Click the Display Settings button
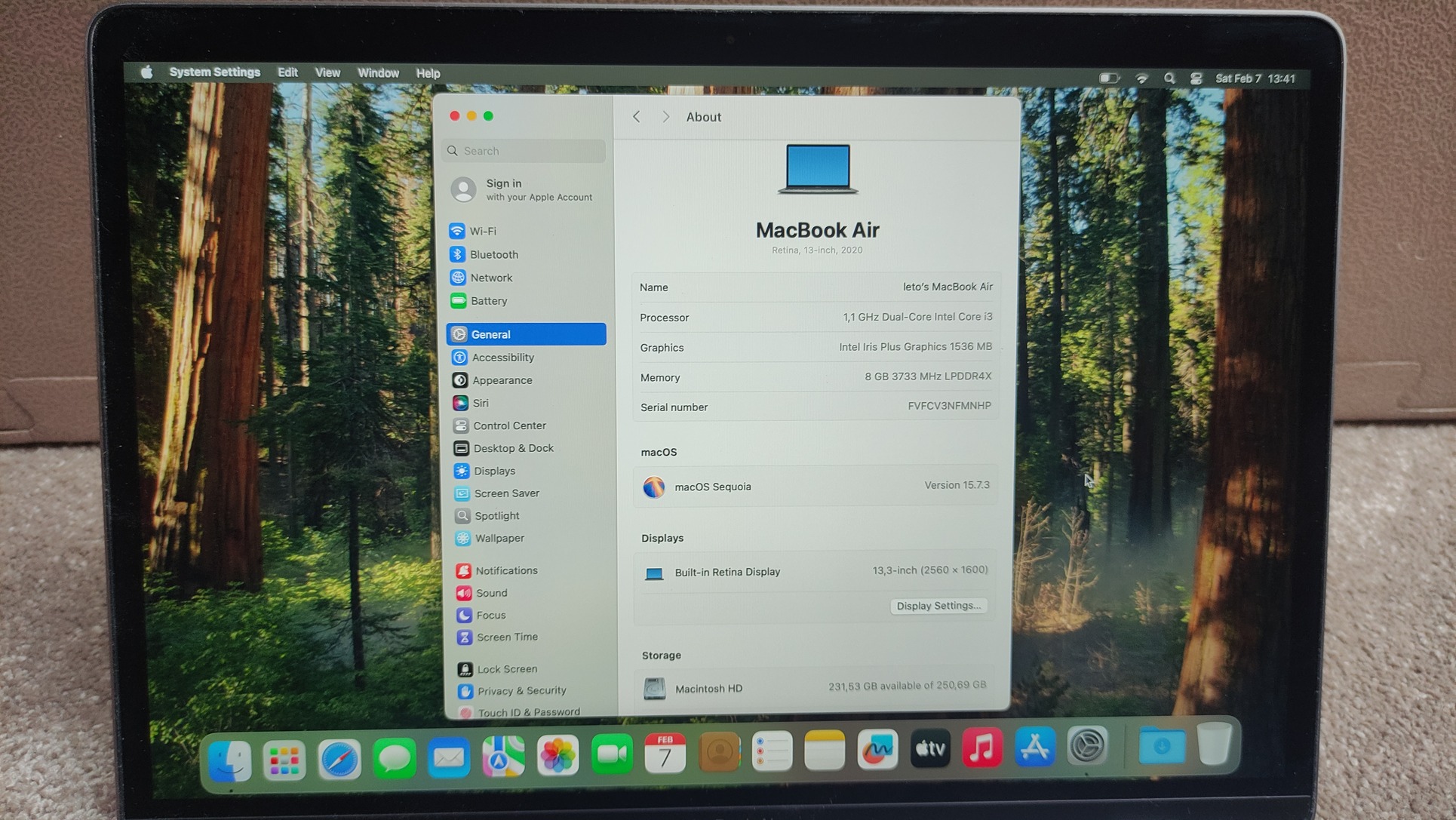The width and height of the screenshot is (1456, 820). 938,606
